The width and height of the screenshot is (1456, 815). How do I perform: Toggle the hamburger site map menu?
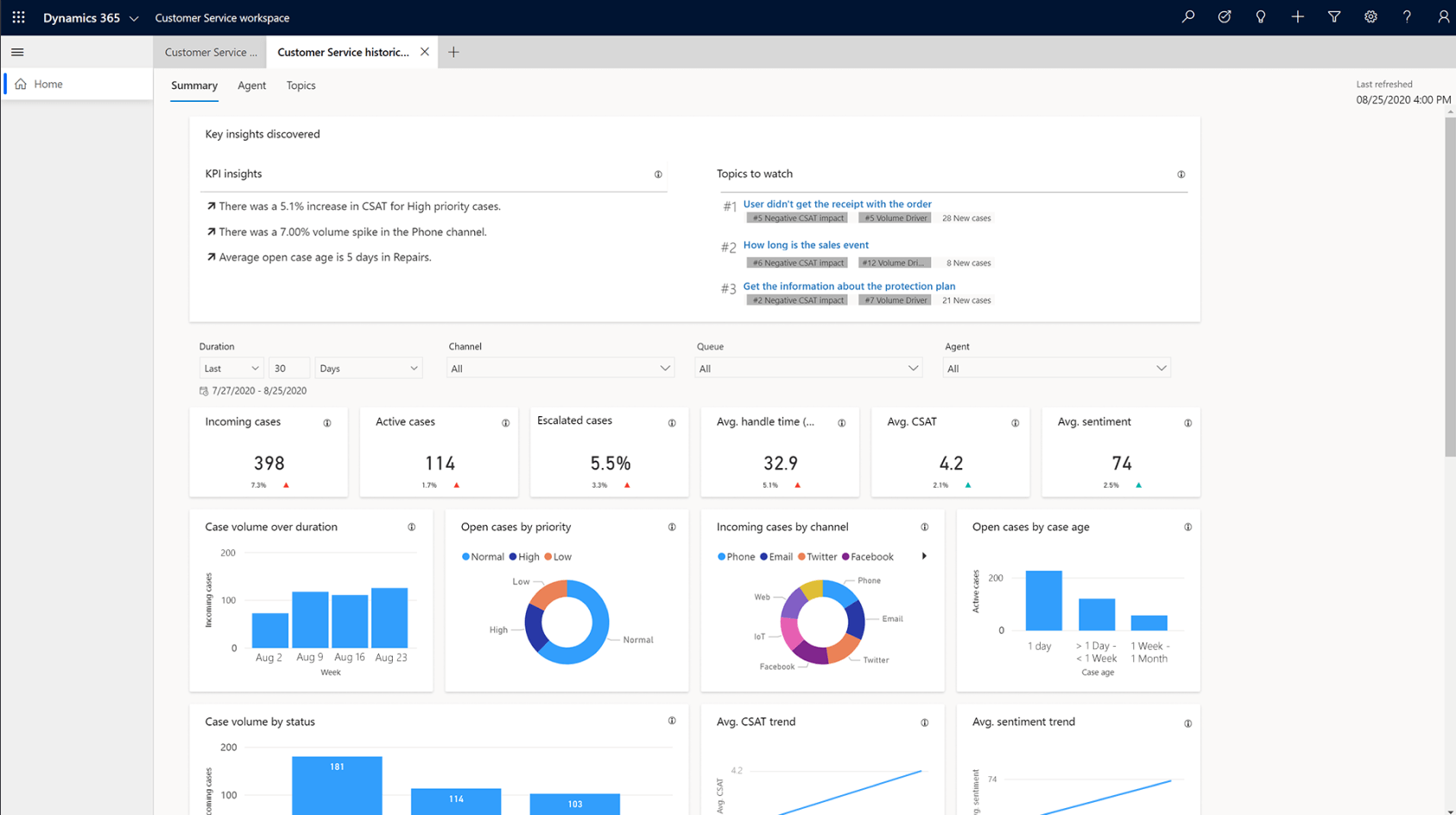coord(17,52)
